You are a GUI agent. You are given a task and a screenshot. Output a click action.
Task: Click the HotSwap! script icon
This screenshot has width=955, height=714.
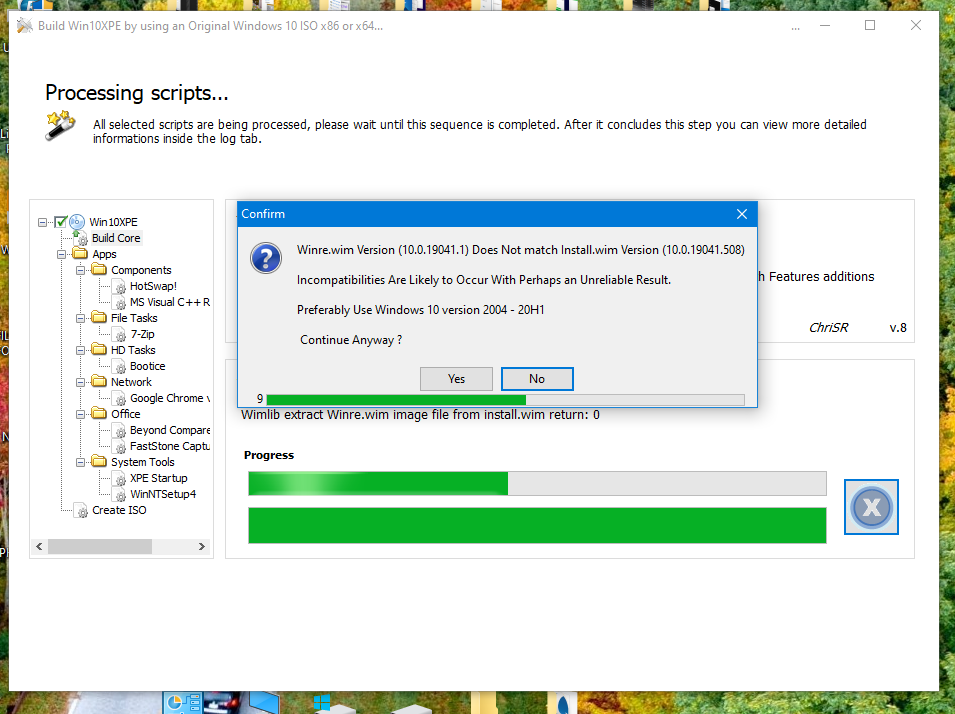tap(120, 286)
